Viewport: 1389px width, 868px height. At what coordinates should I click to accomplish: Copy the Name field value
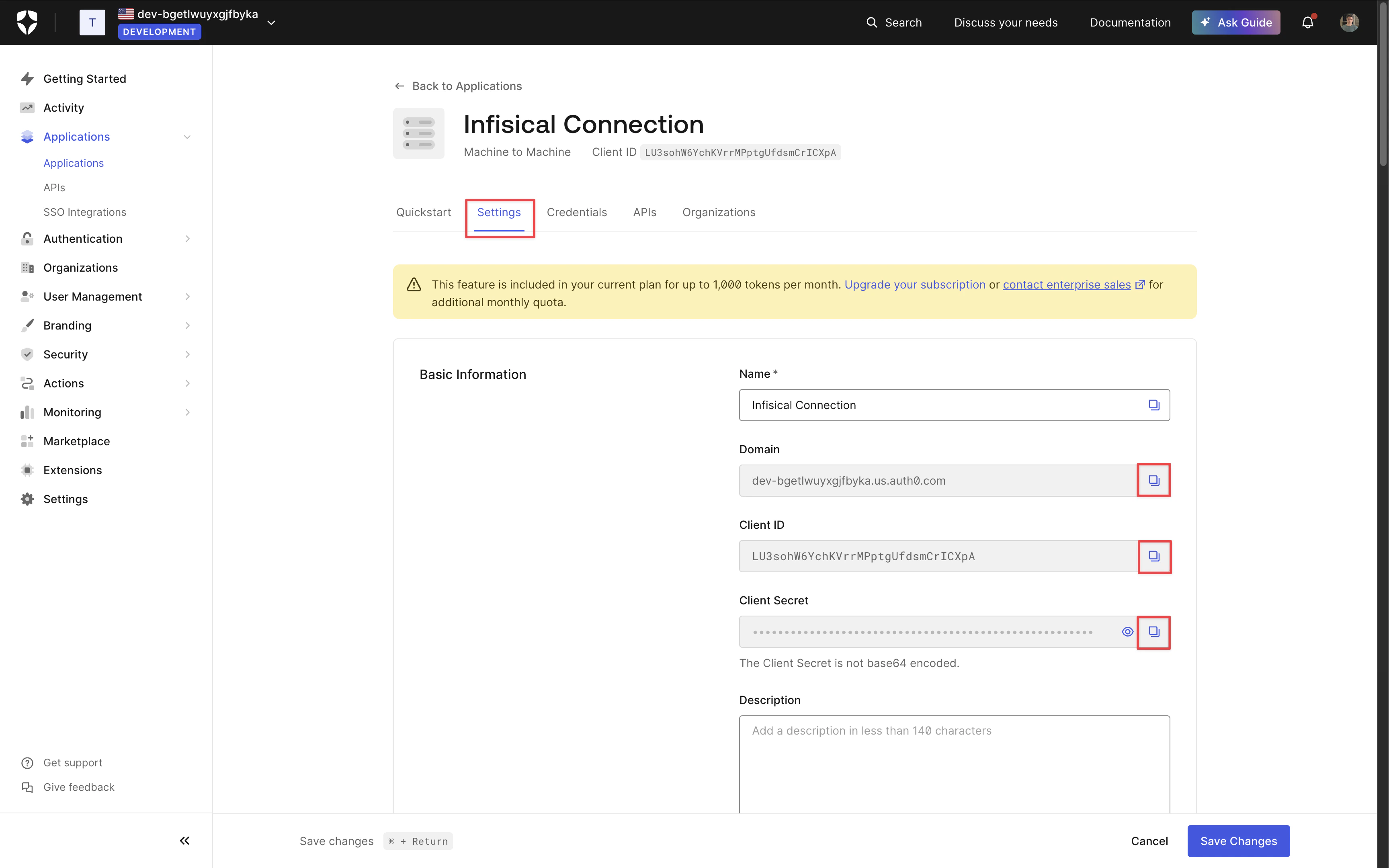[x=1153, y=405]
